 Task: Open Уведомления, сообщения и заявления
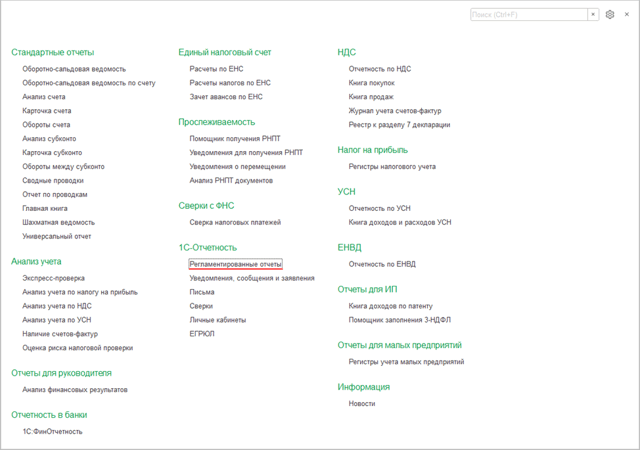pyautogui.click(x=252, y=278)
